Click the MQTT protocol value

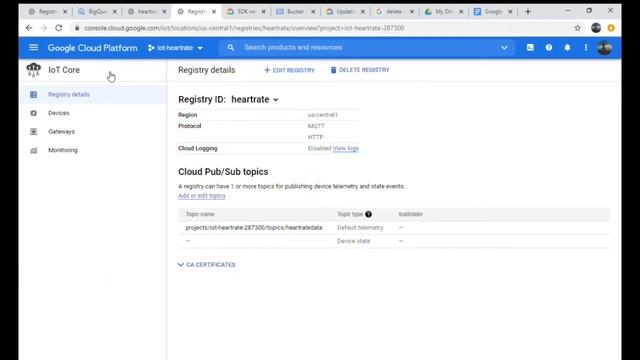click(x=316, y=126)
